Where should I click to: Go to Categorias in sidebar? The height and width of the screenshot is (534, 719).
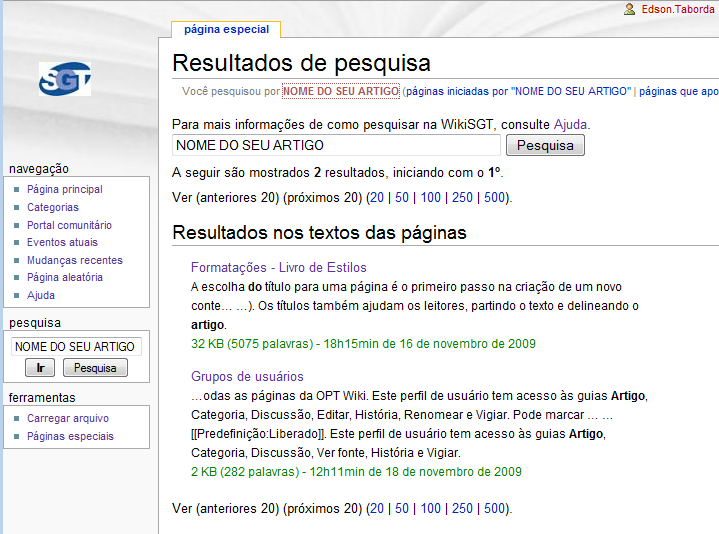pos(52,207)
